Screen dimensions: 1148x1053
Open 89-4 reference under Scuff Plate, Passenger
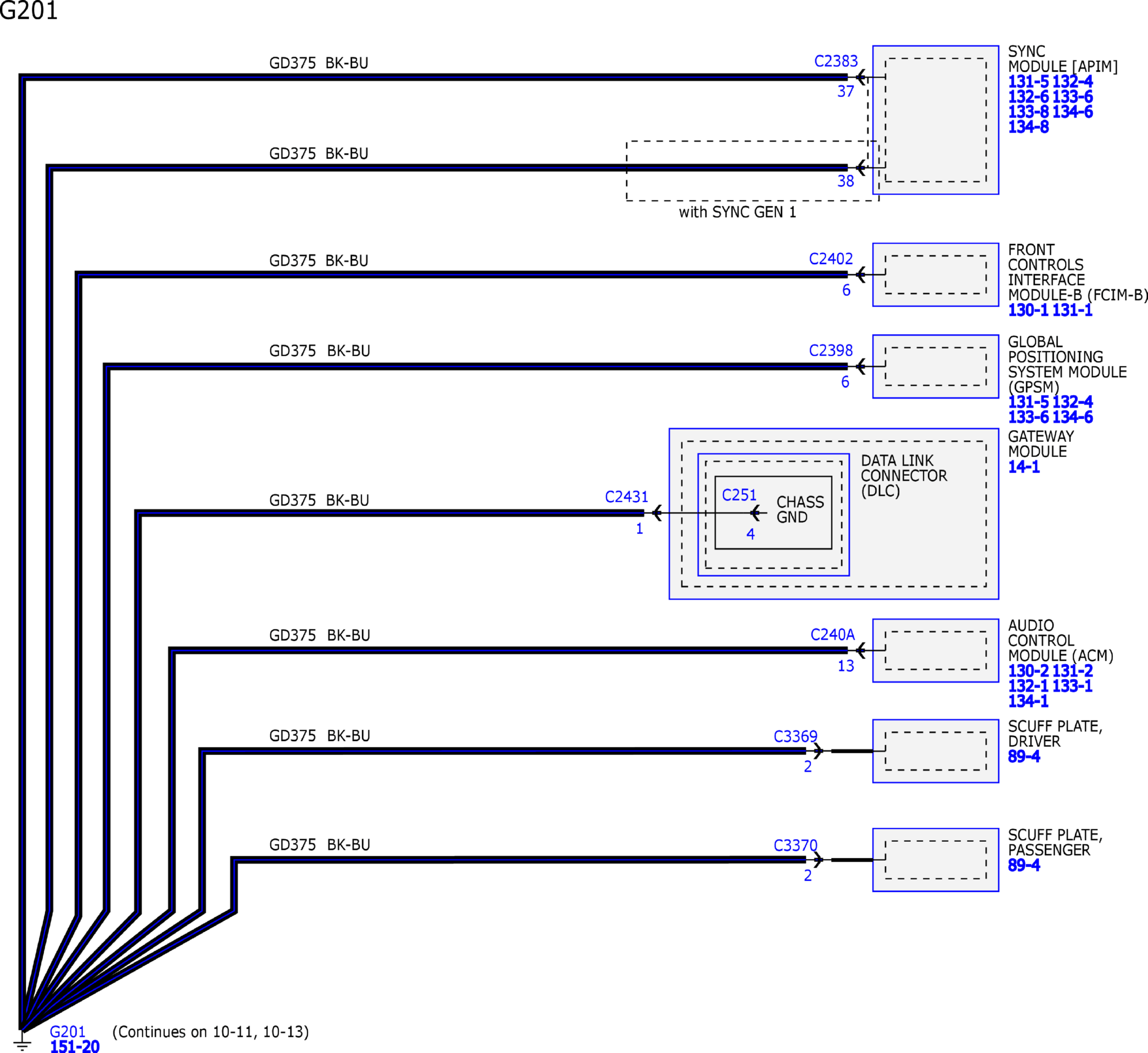[1023, 865]
